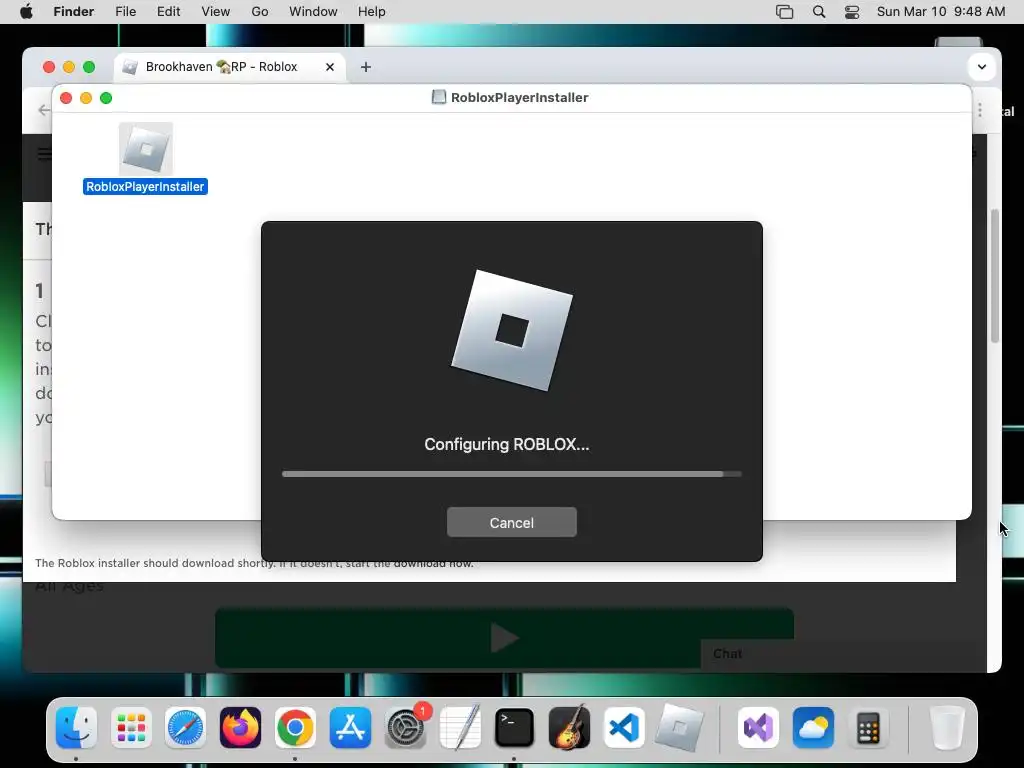This screenshot has height=768, width=1024.
Task: Click the green Play button on Roblox page
Action: tap(504, 637)
